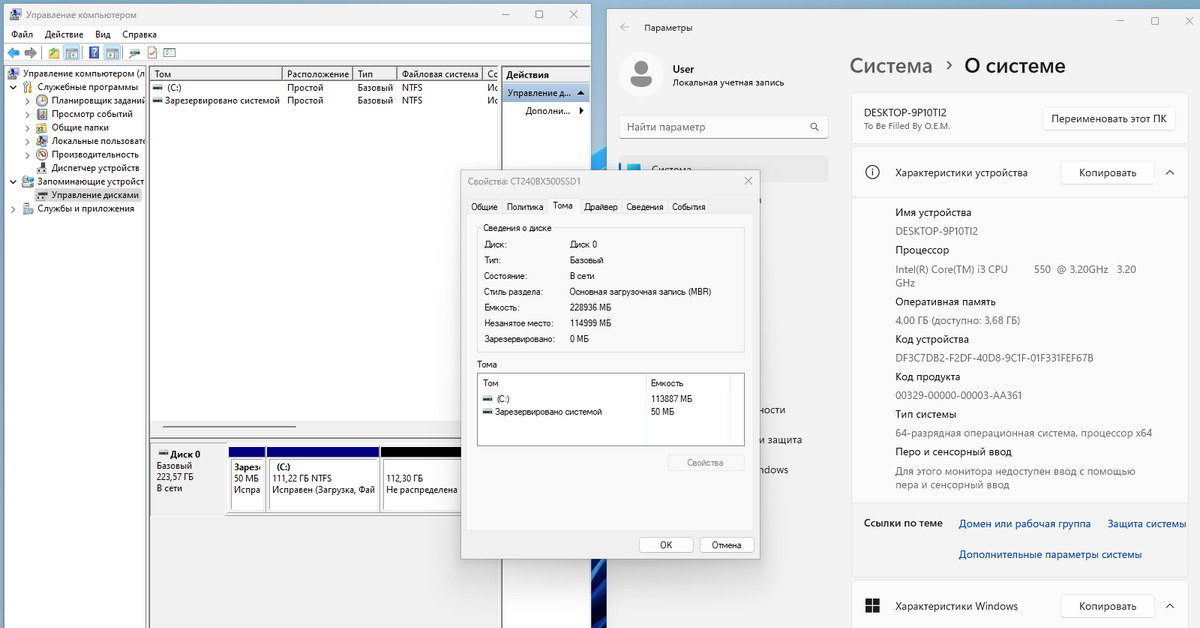This screenshot has height=628, width=1200.
Task: Click the blue Help question mark icon
Action: click(93, 52)
